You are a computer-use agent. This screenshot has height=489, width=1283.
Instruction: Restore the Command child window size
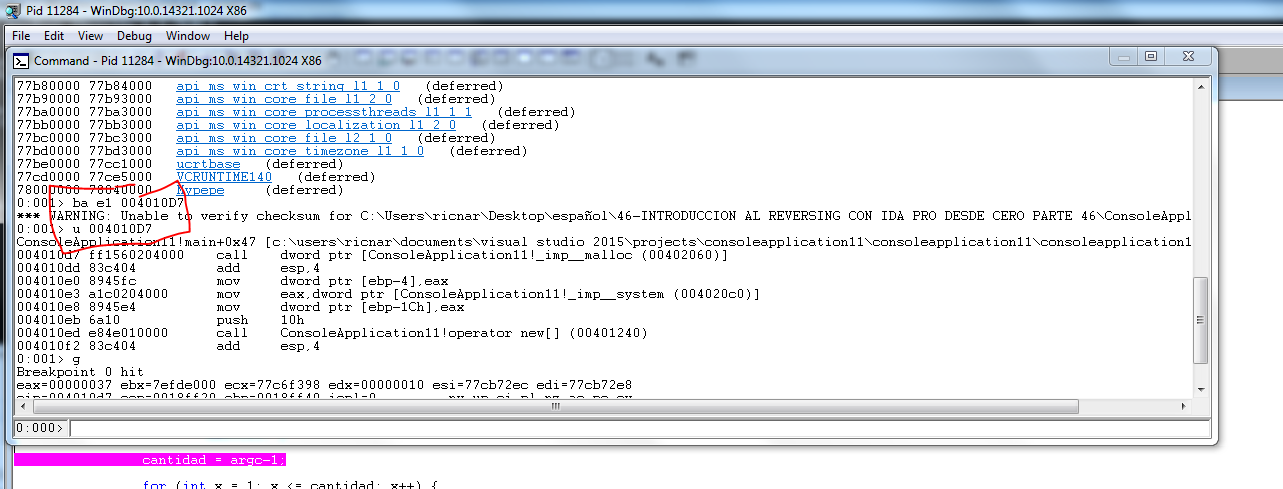click(x=1151, y=57)
